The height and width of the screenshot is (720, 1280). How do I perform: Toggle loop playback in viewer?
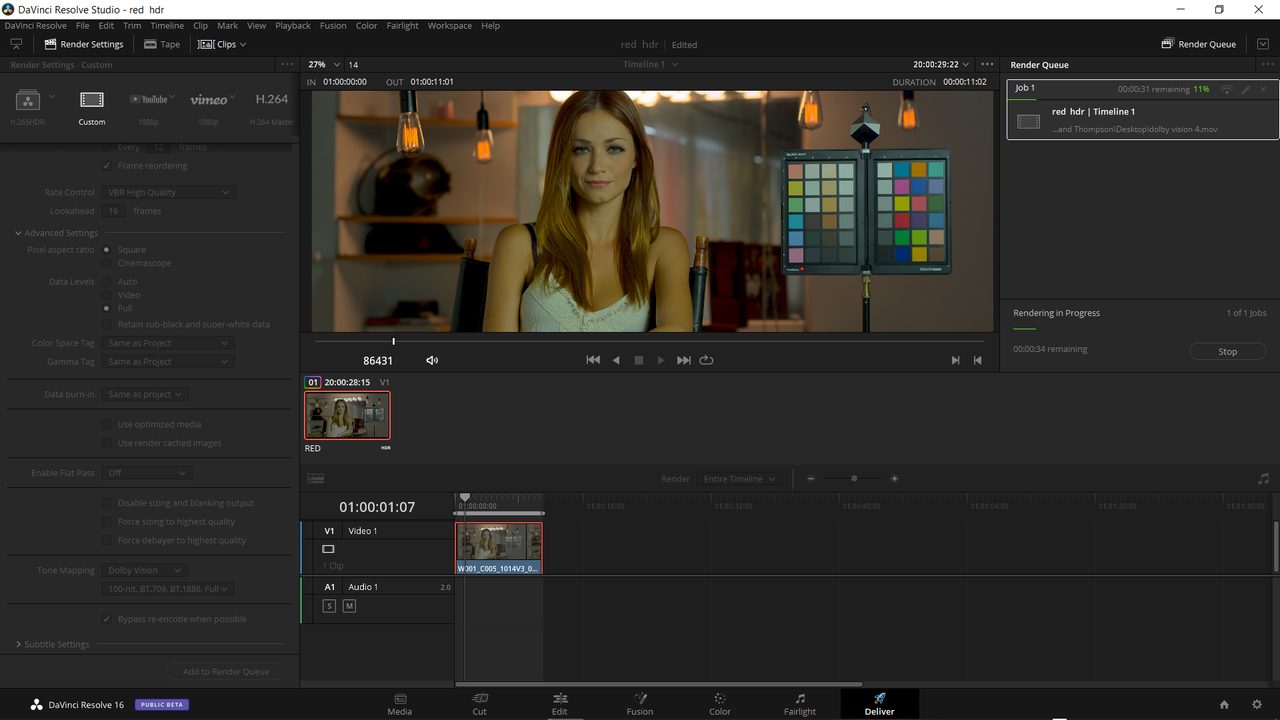(706, 360)
